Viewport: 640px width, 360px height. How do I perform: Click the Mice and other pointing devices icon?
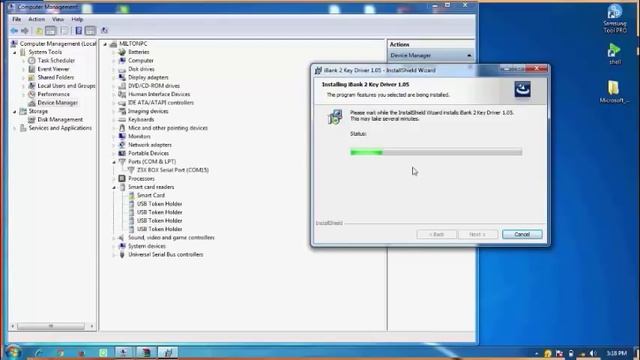[x=122, y=128]
